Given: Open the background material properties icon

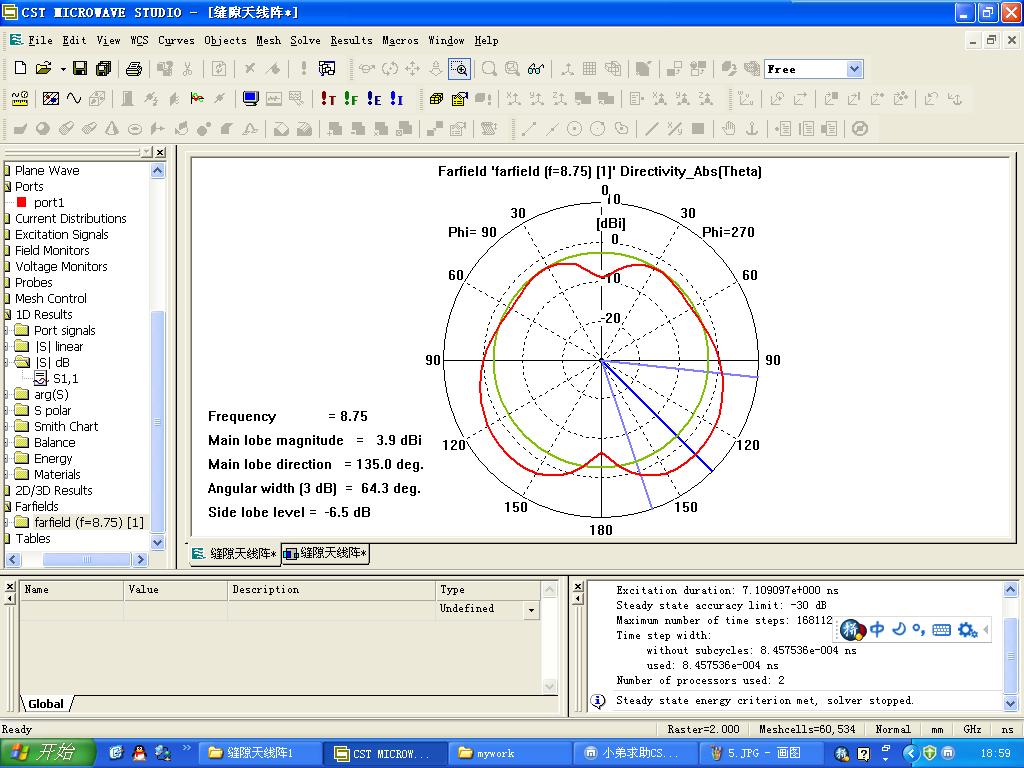Looking at the screenshot, I should [50, 99].
